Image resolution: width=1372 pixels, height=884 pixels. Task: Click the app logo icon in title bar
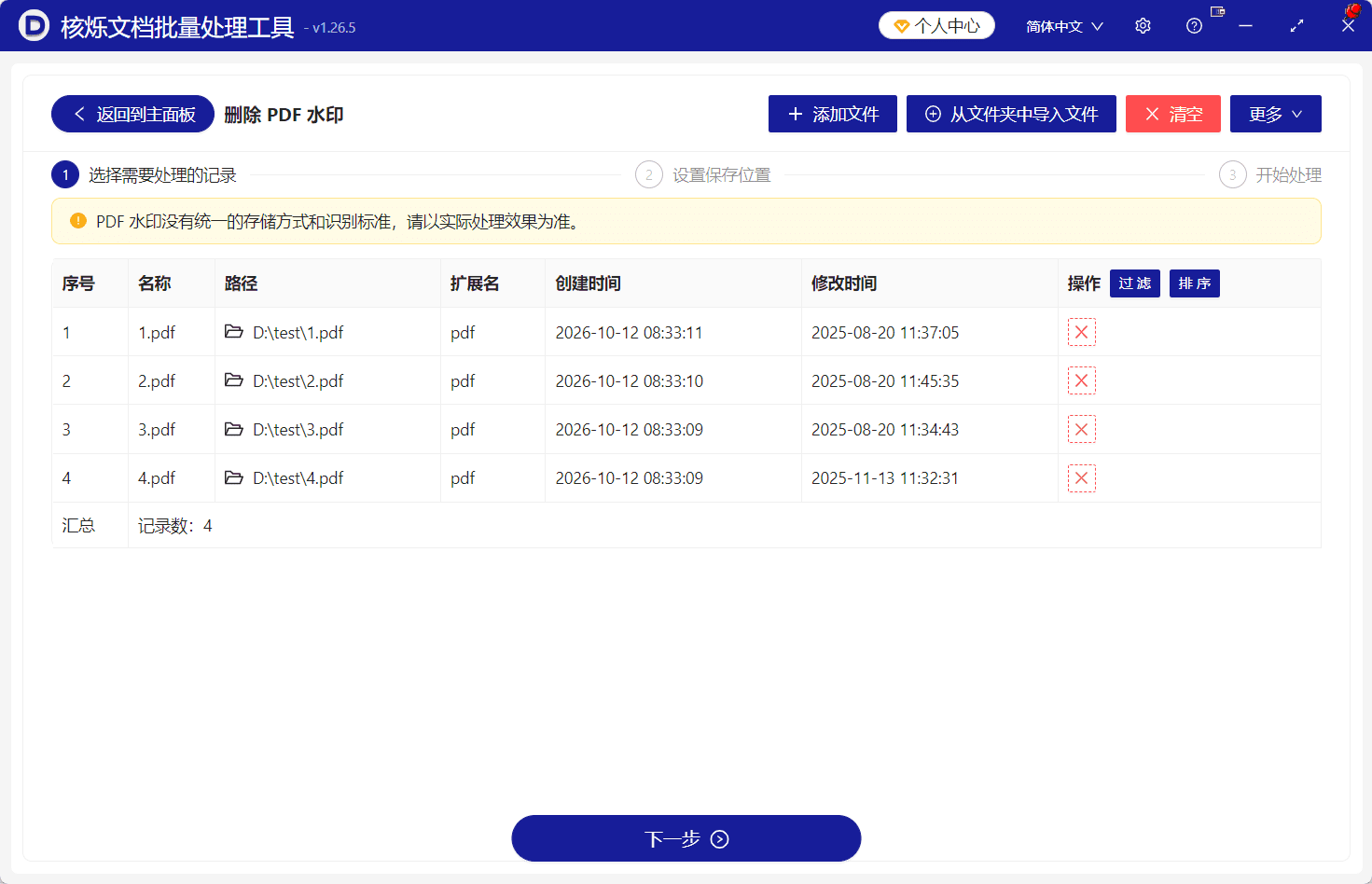point(34,26)
